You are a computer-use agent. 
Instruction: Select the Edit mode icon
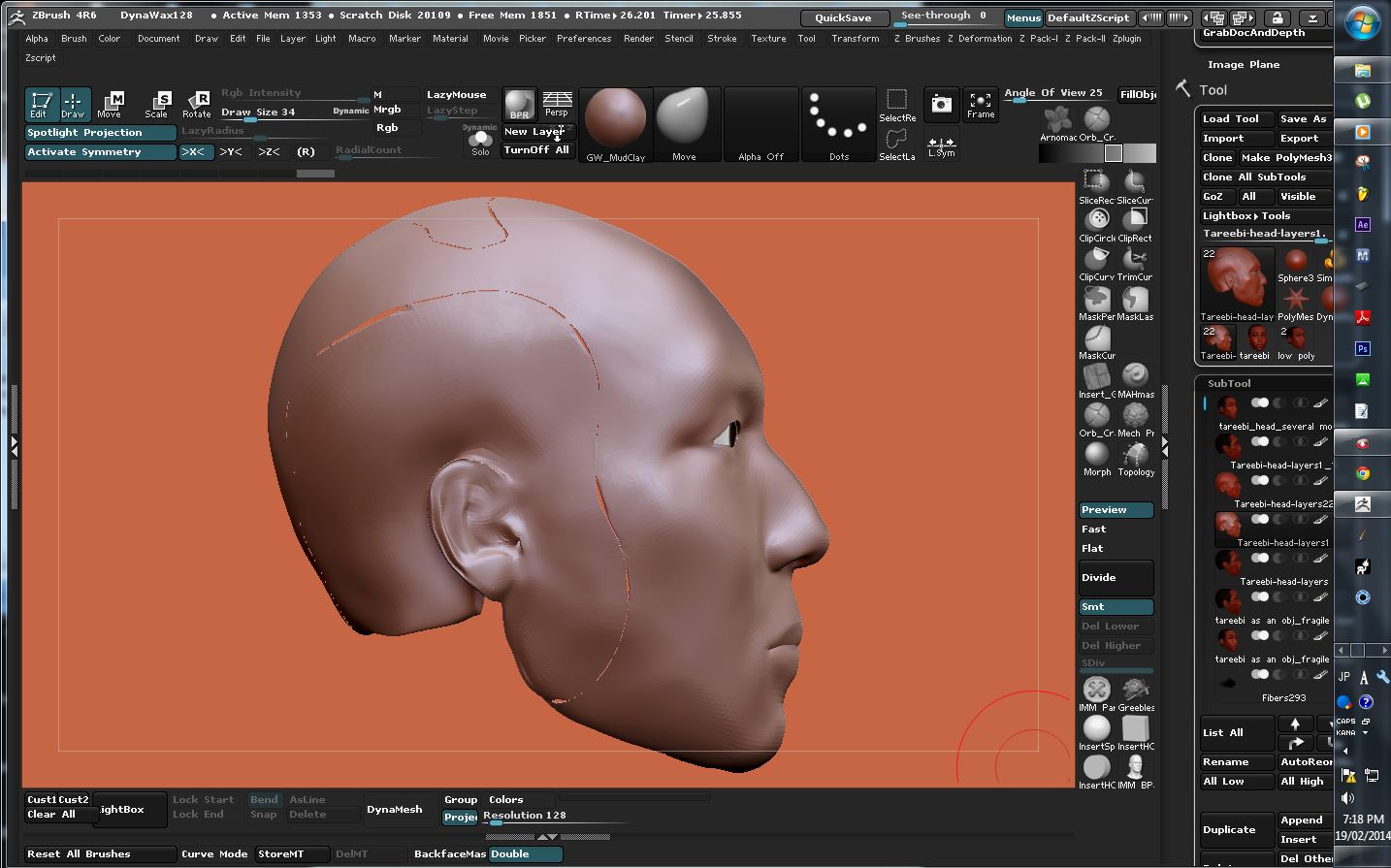pos(40,104)
